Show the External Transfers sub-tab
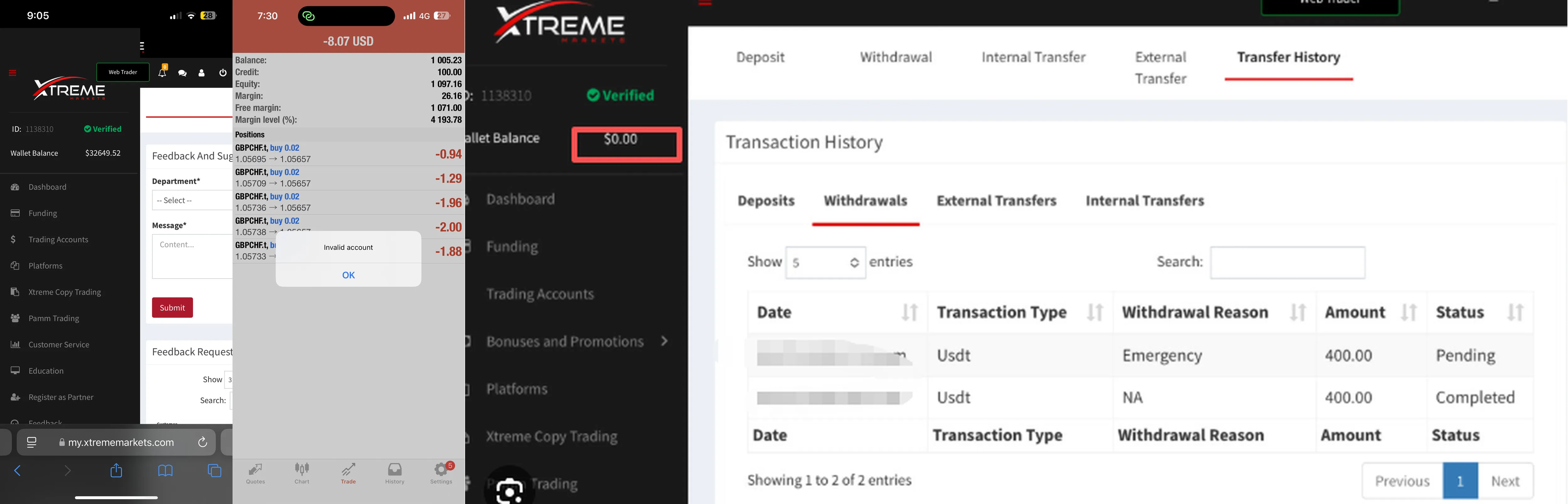This screenshot has height=504, width=1568. click(x=996, y=201)
